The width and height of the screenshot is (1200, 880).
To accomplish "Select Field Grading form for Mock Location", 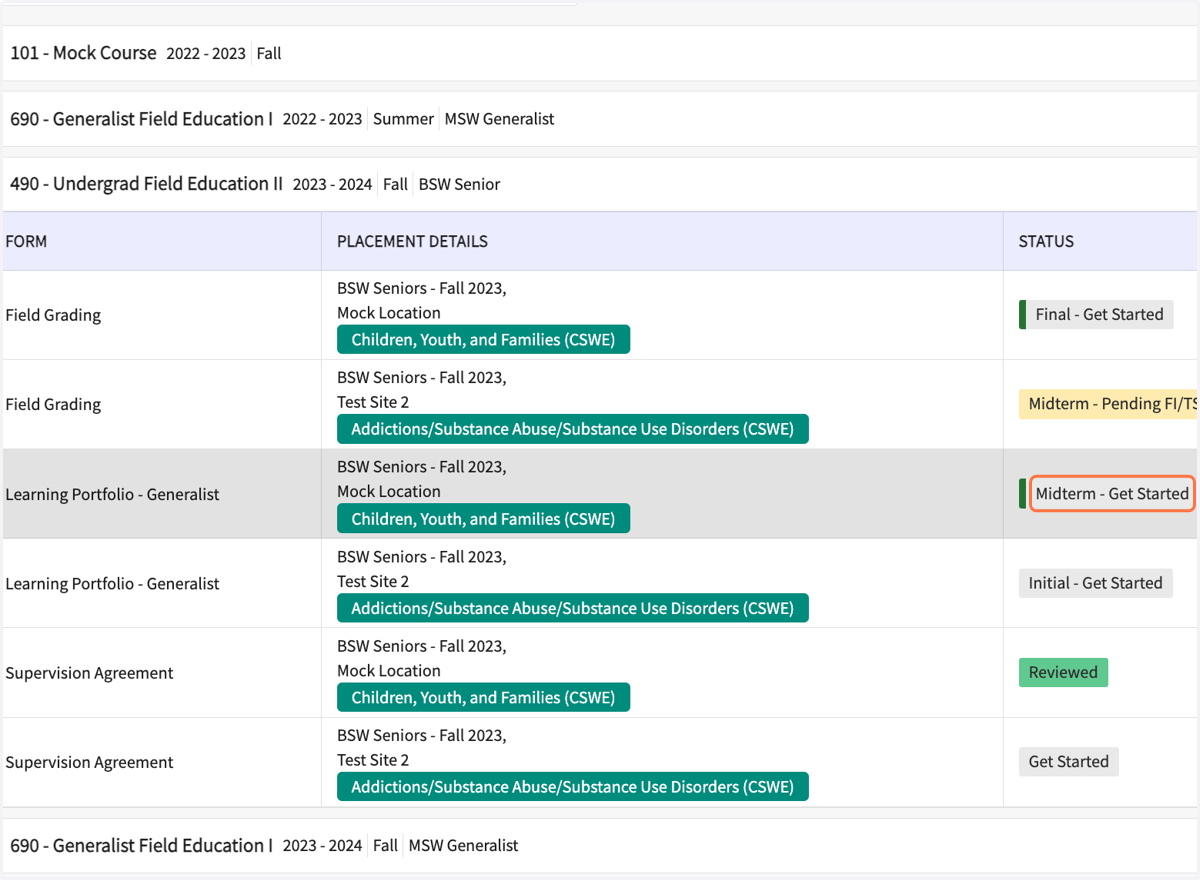I will point(53,315).
